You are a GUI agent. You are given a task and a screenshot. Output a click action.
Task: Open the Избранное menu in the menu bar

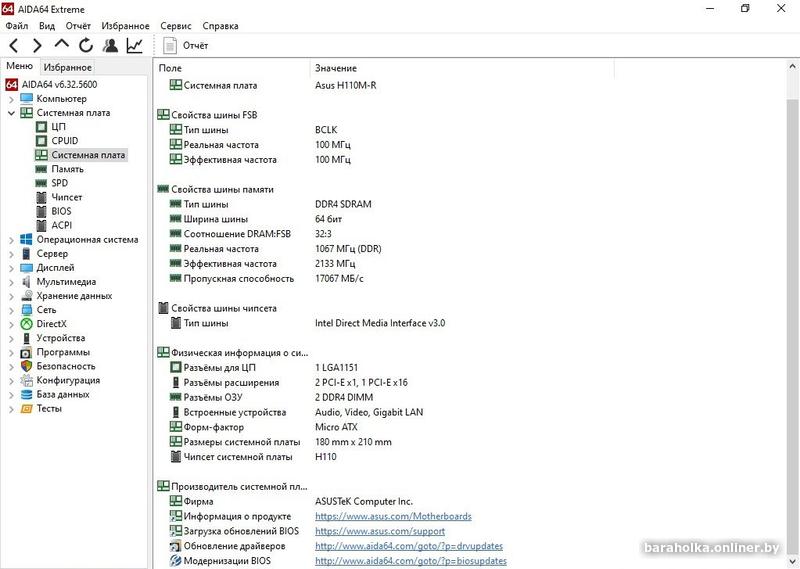pyautogui.click(x=125, y=26)
